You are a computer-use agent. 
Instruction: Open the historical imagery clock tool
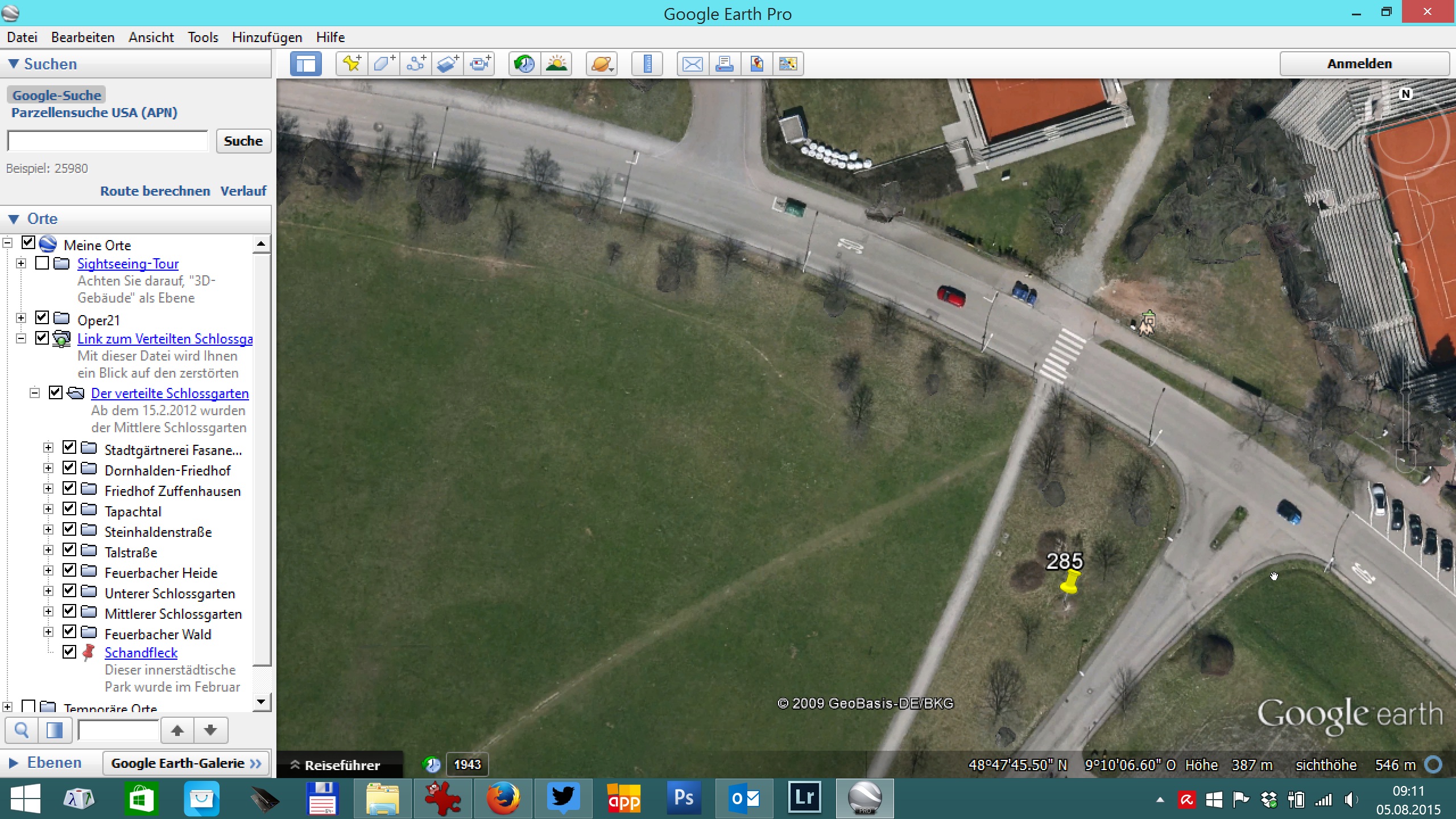524,64
